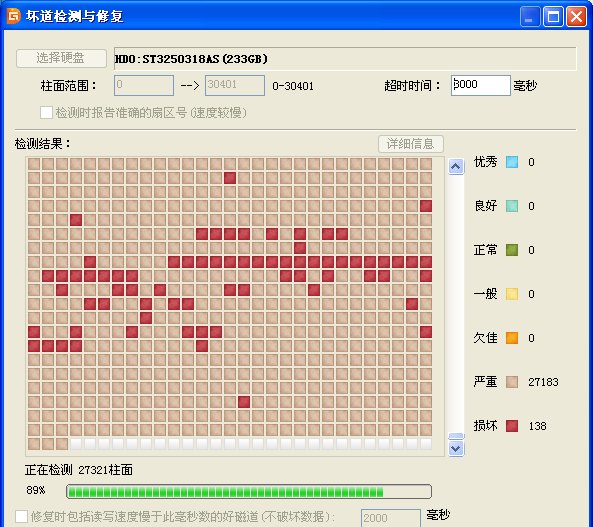Click the DiskGenius app icon in title bar
Viewport: 593px width, 527px height.
pyautogui.click(x=14, y=16)
